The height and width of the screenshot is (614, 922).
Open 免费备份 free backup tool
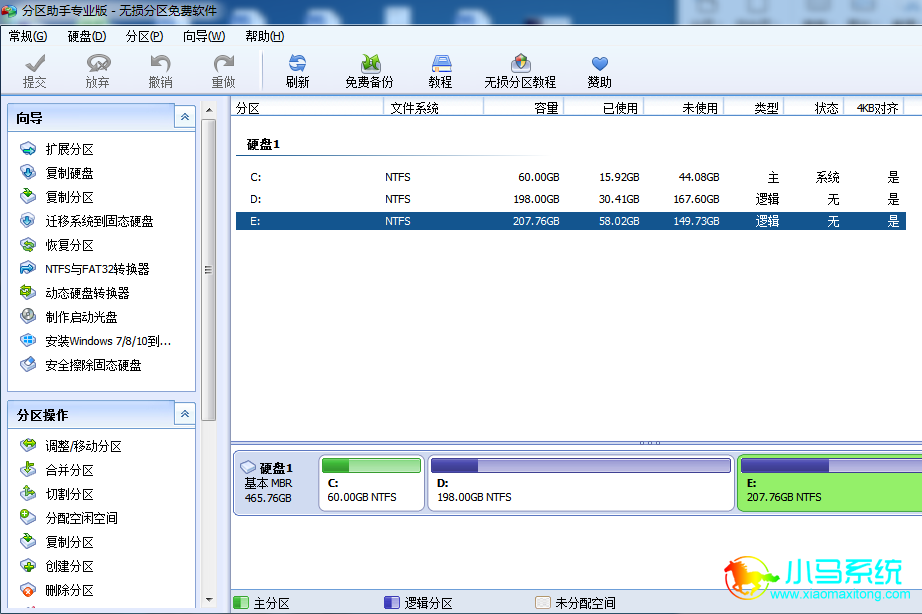[x=369, y=71]
